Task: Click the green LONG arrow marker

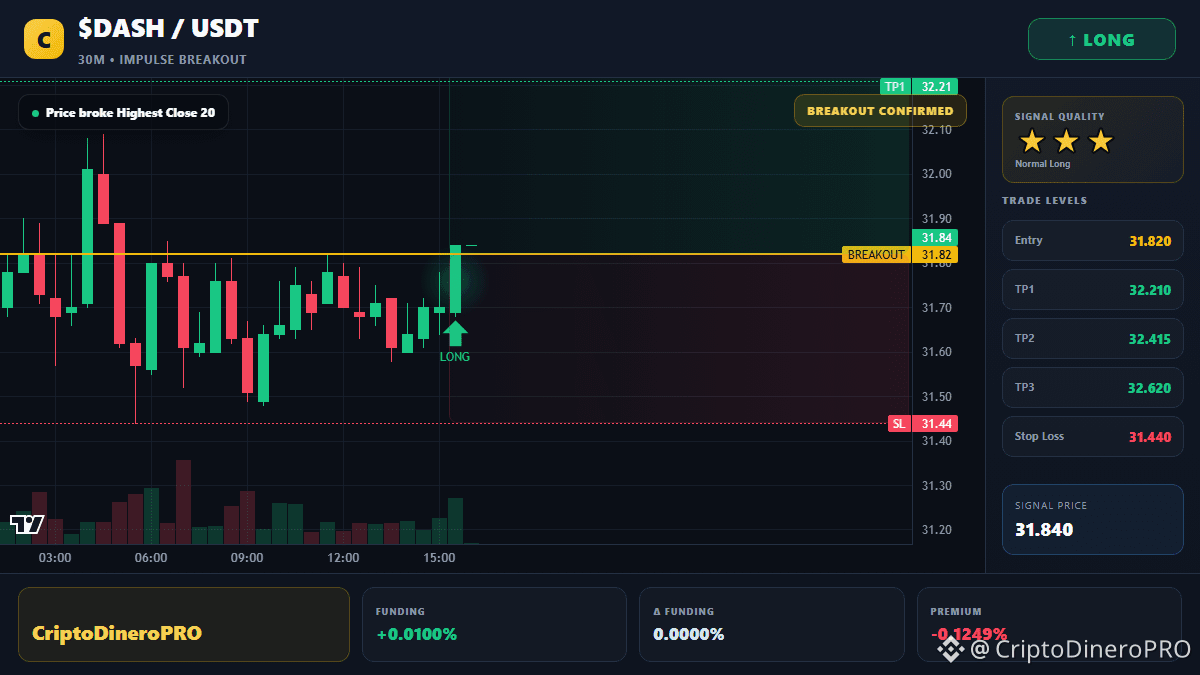Action: (455, 333)
